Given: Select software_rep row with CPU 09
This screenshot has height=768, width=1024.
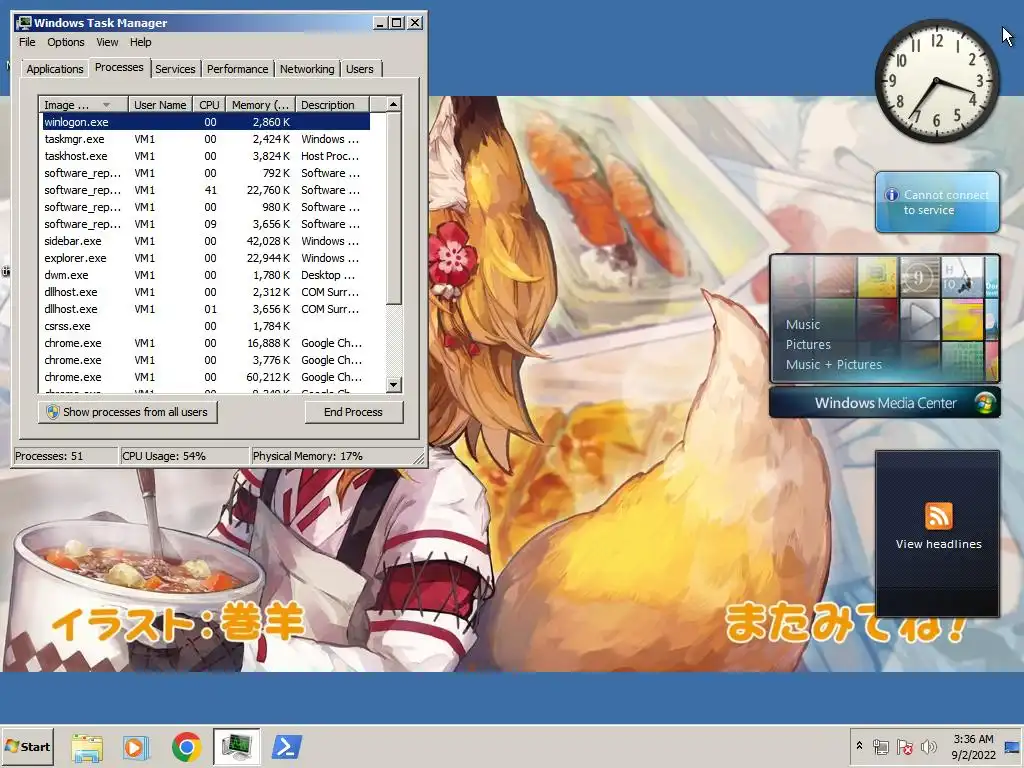Looking at the screenshot, I should [206, 224].
